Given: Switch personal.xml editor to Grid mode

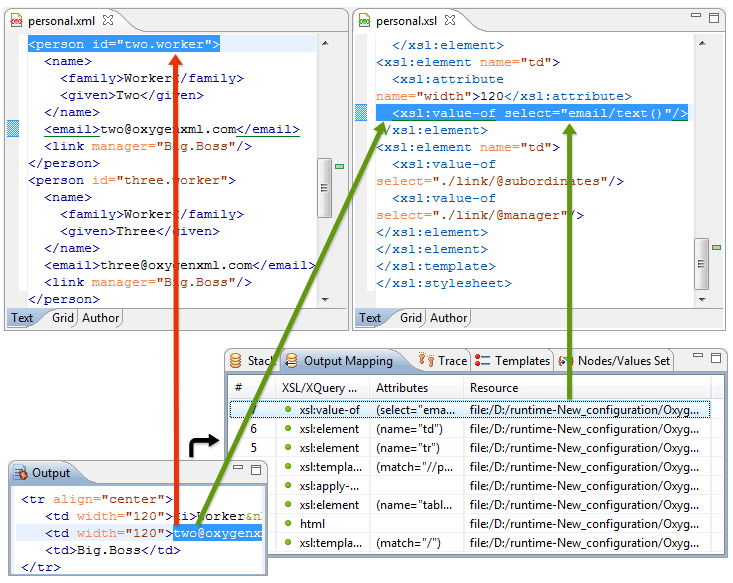Looking at the screenshot, I should point(63,318).
